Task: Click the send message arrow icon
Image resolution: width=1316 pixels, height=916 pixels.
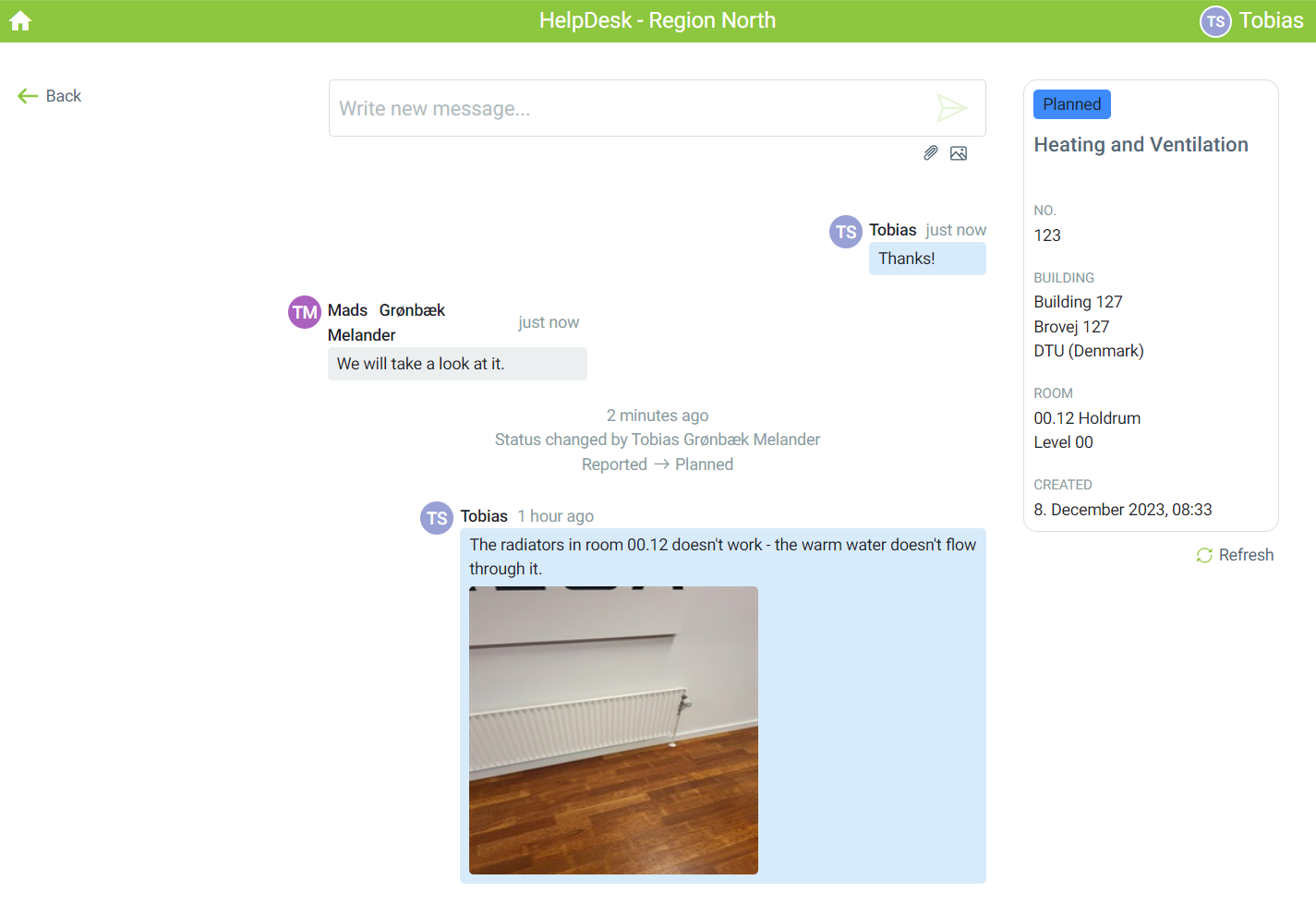Action: tap(951, 108)
